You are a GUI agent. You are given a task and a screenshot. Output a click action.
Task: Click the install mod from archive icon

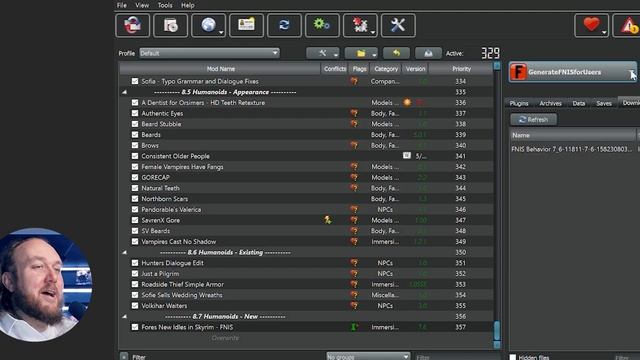(170, 25)
